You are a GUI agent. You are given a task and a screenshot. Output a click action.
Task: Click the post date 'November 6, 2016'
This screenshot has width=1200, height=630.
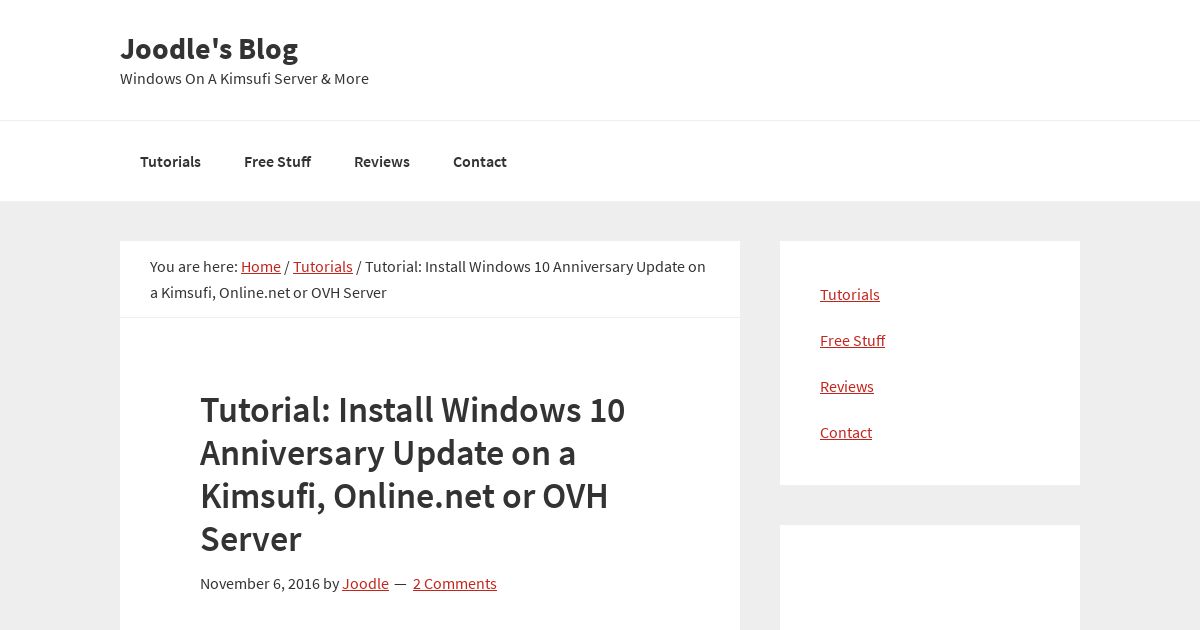click(260, 583)
